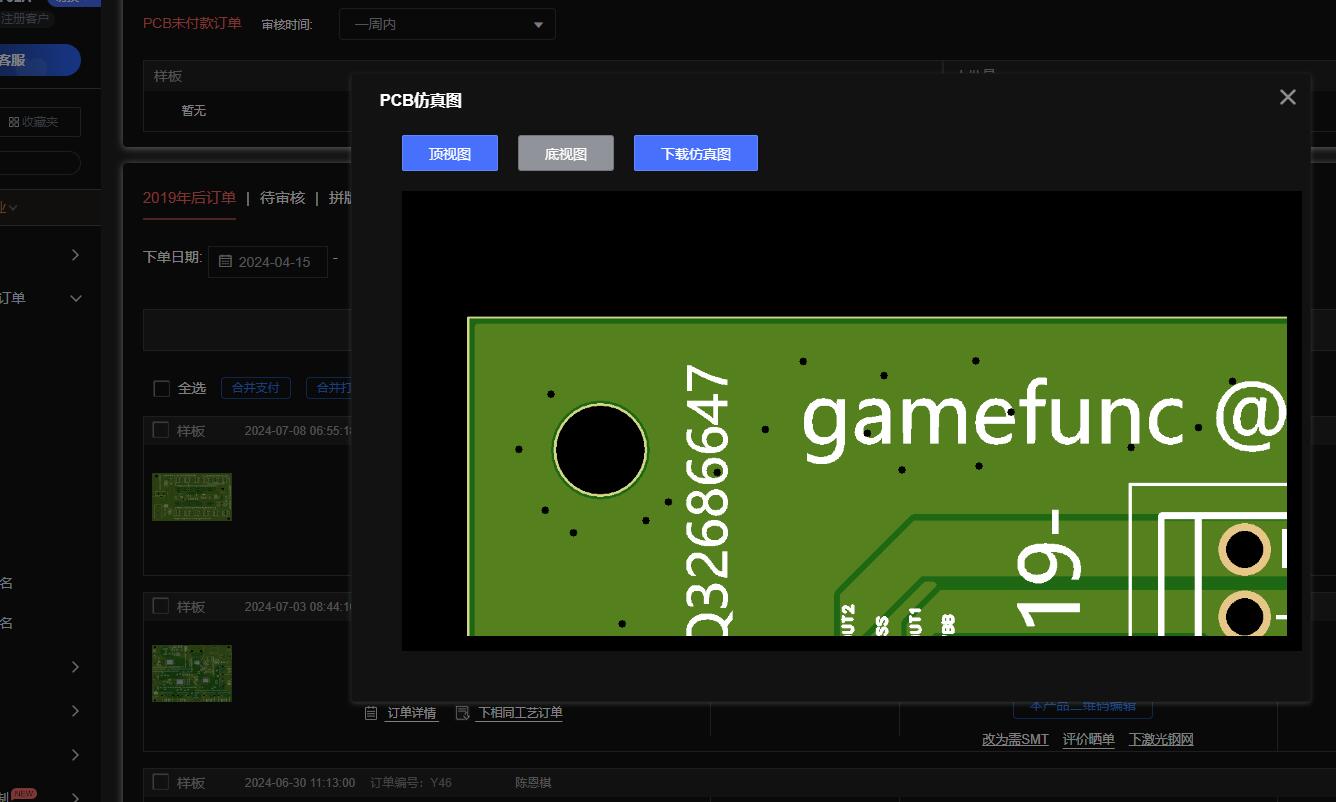Tick the checkbox for the 2024-06-30 order

[x=160, y=782]
